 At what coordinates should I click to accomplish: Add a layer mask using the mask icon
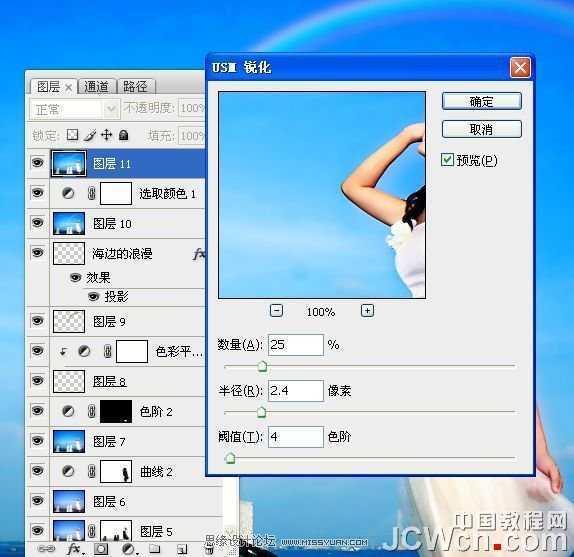click(x=101, y=549)
